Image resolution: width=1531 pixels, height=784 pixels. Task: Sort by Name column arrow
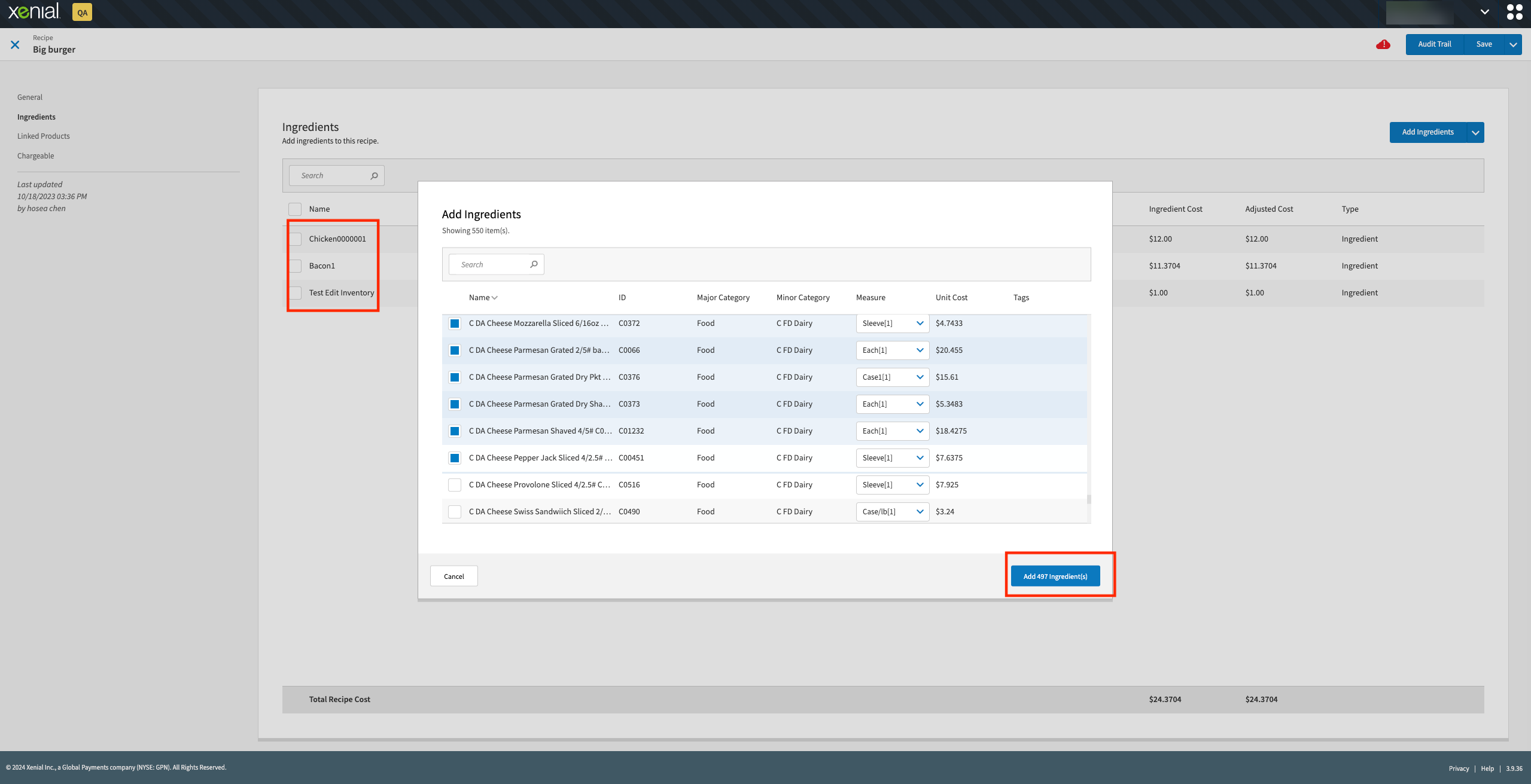[x=494, y=298]
